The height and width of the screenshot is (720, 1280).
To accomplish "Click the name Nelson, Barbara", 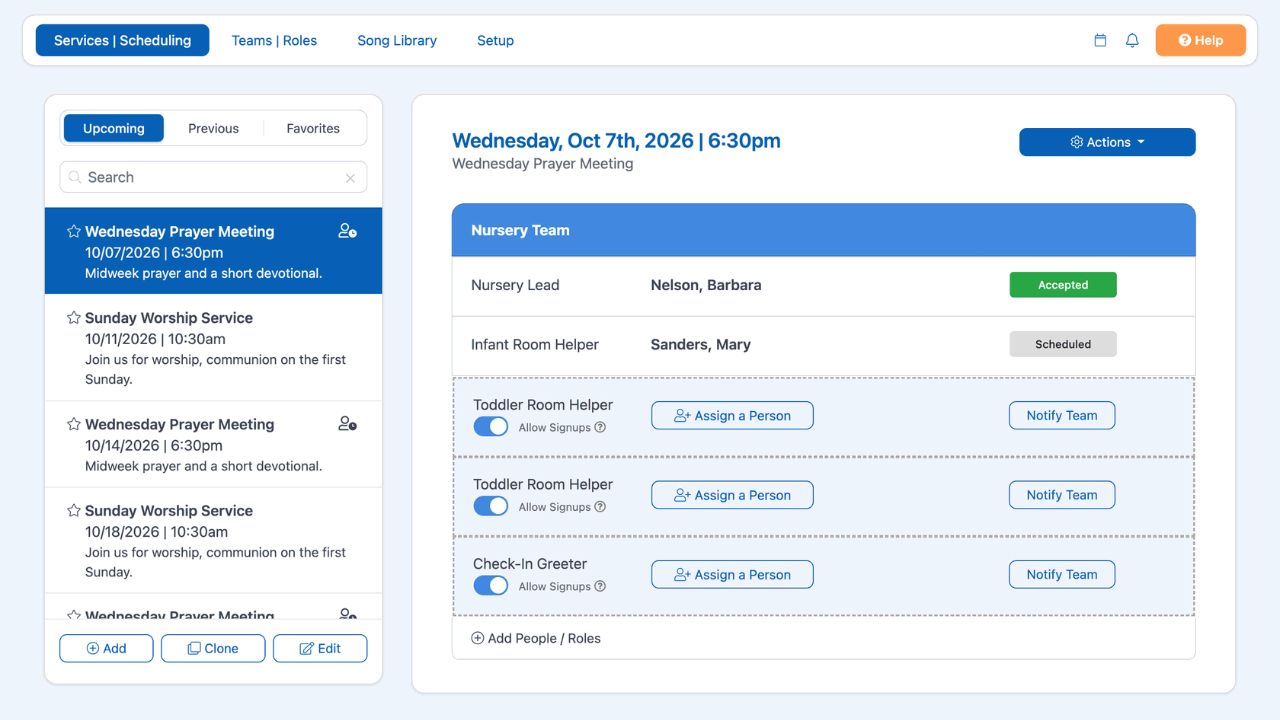I will [706, 285].
